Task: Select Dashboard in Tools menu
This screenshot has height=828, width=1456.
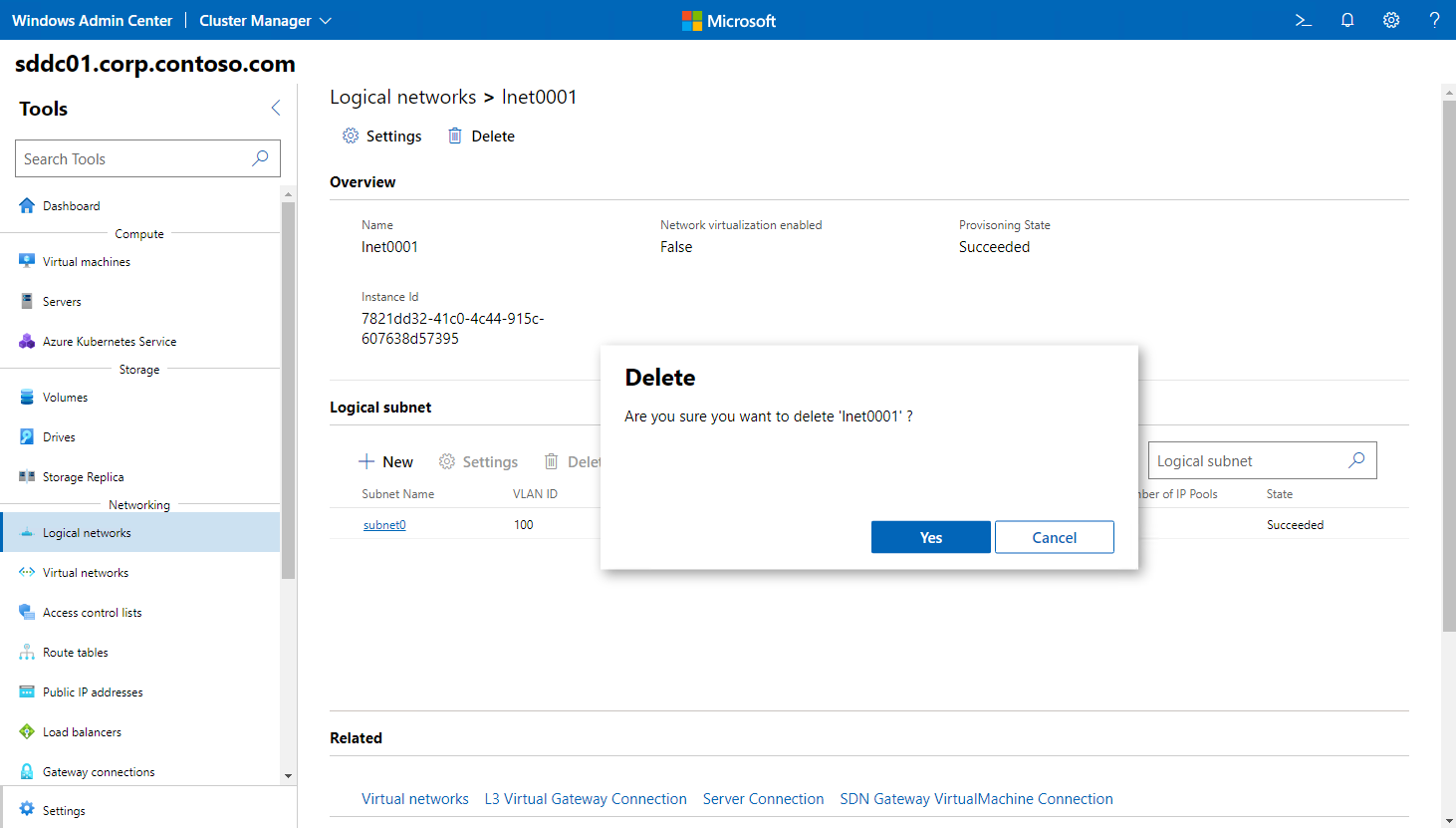Action: 140,205
